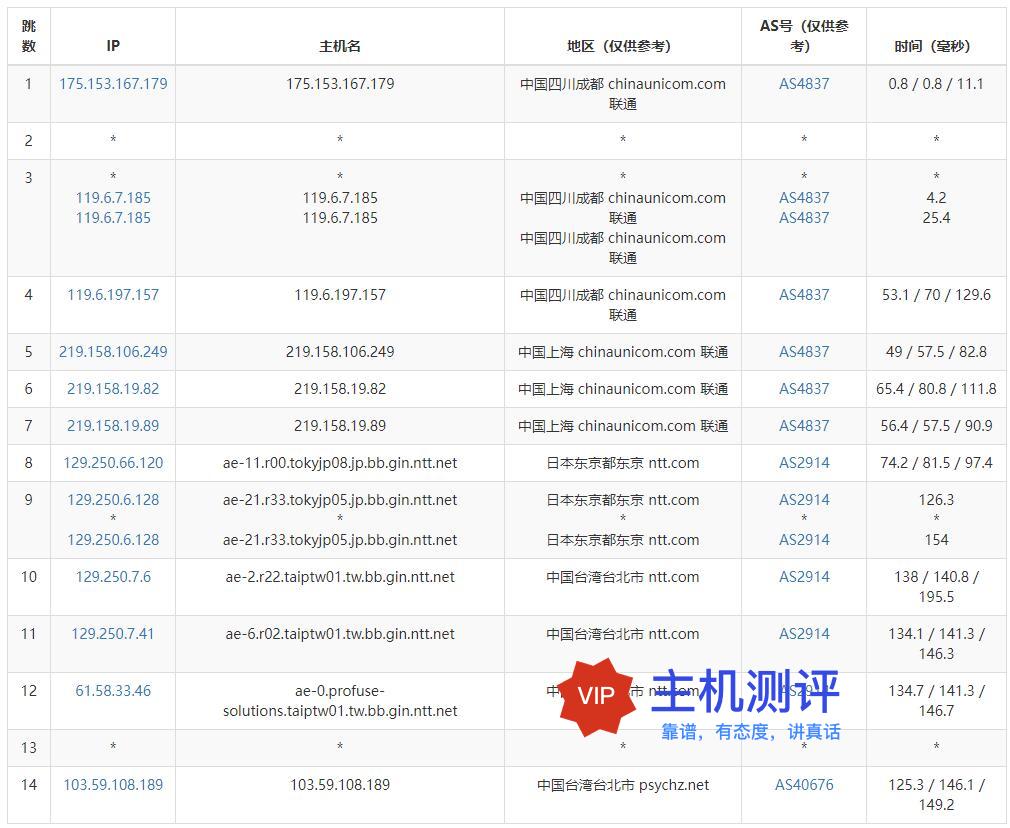Select the time value 134.7 / 141.3 / 146.7
The width and height of the screenshot is (1010, 828).
(936, 701)
